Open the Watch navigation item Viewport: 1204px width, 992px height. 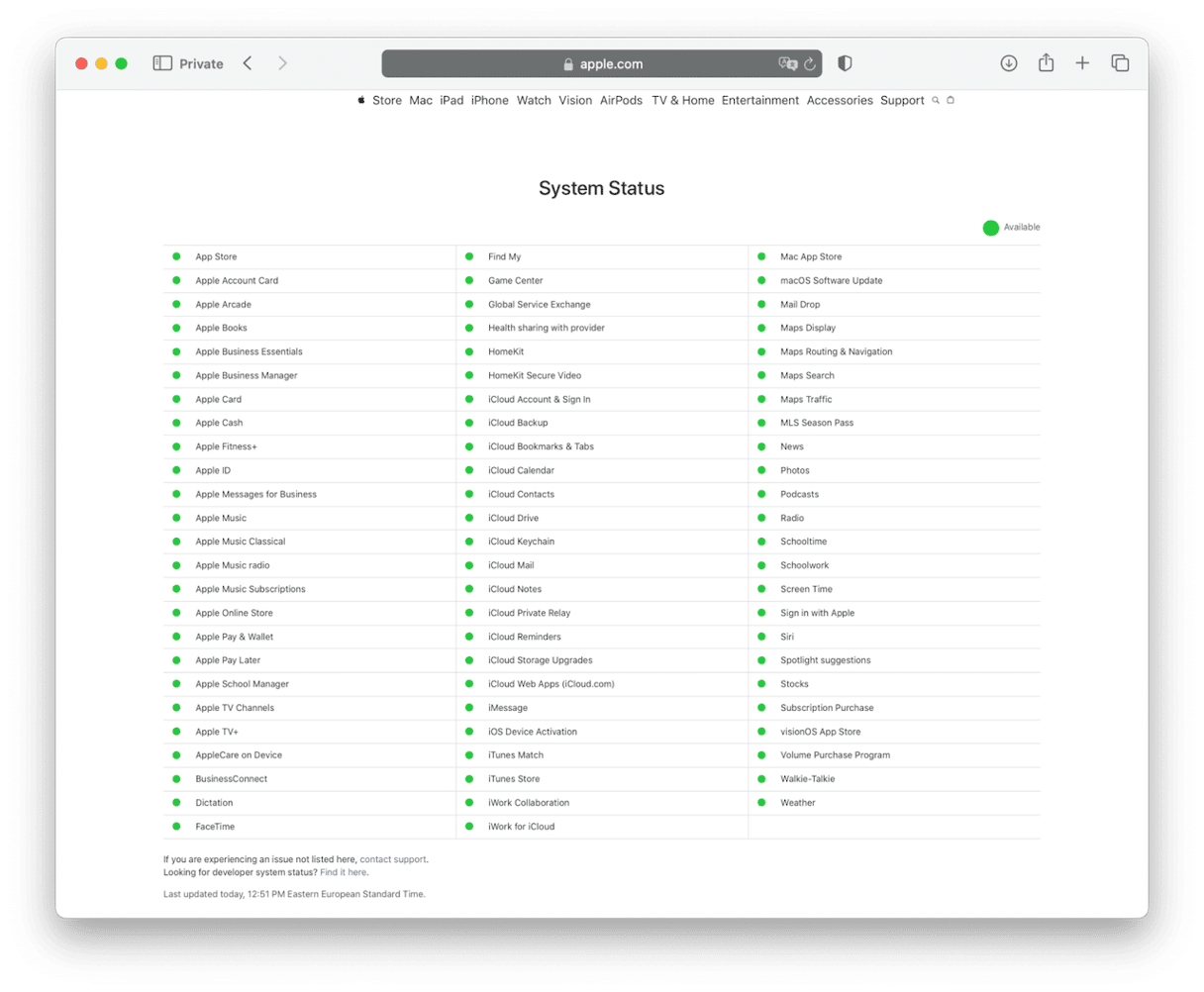[x=534, y=100]
